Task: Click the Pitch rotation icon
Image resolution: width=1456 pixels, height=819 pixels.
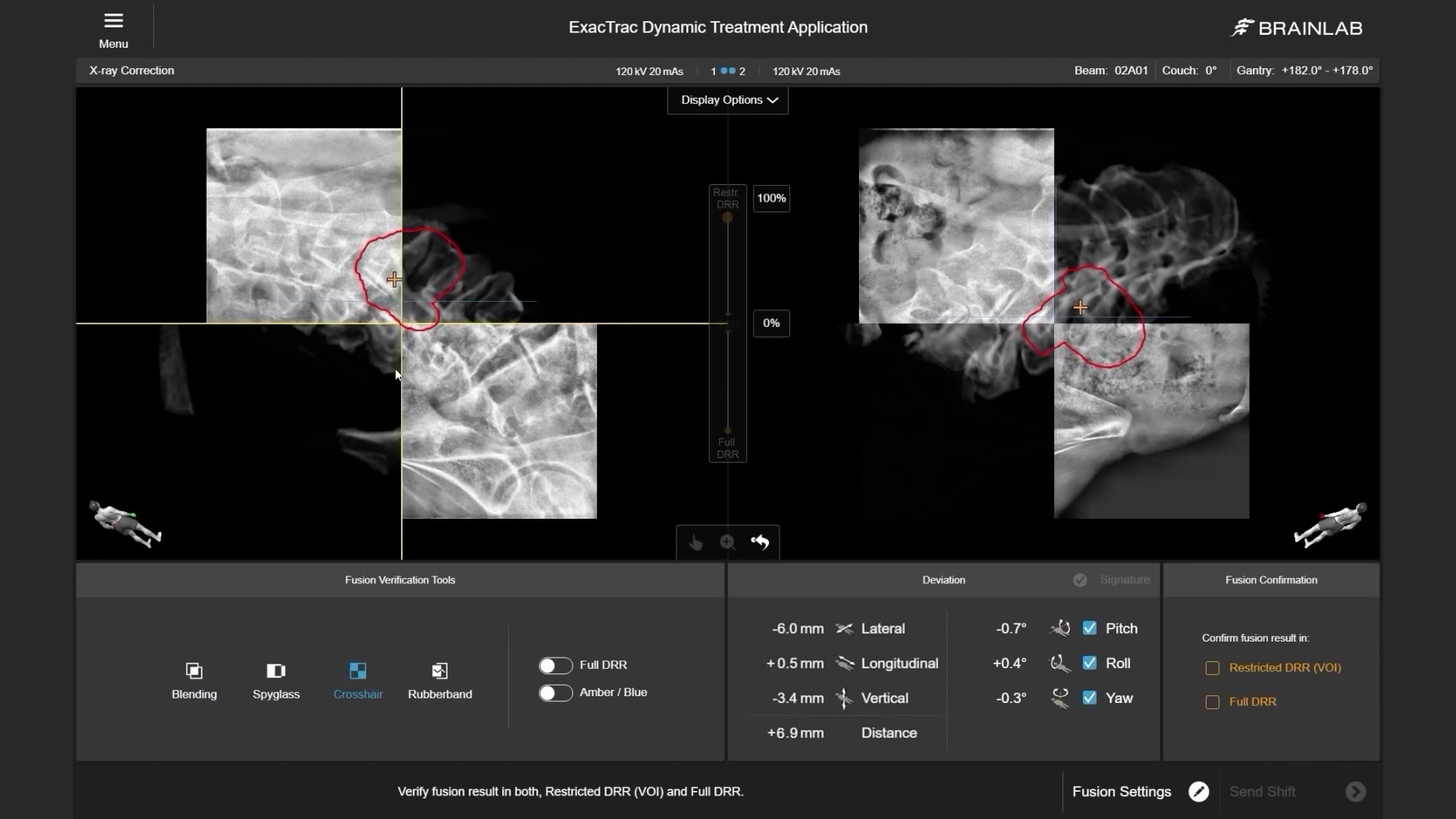Action: 1059,628
